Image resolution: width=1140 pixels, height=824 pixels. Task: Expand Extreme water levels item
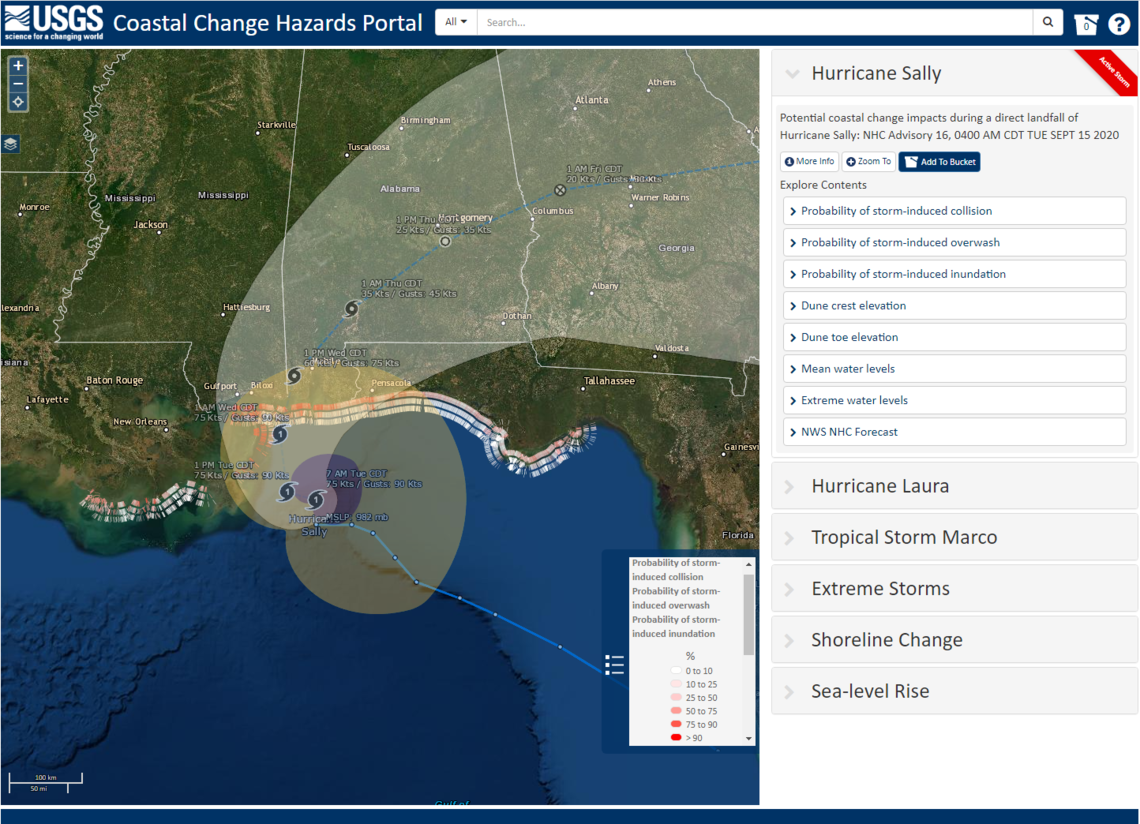point(955,400)
